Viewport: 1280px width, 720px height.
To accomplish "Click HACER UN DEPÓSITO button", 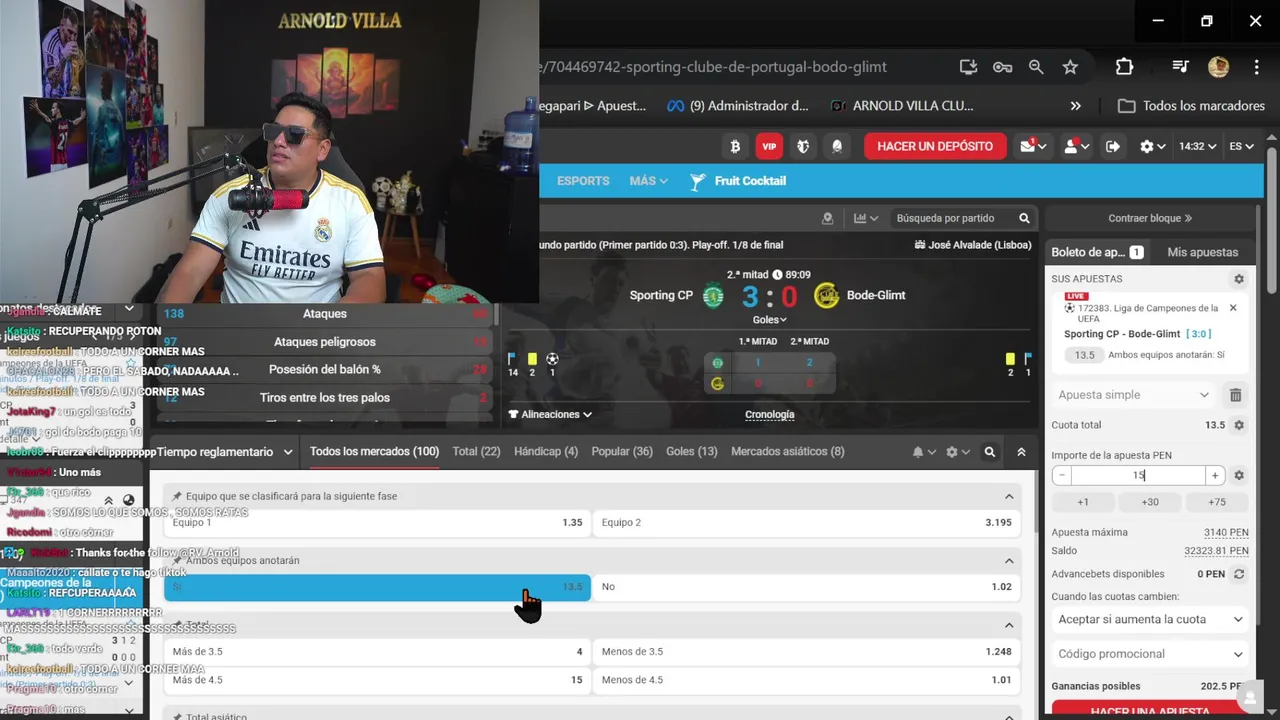I will (935, 146).
